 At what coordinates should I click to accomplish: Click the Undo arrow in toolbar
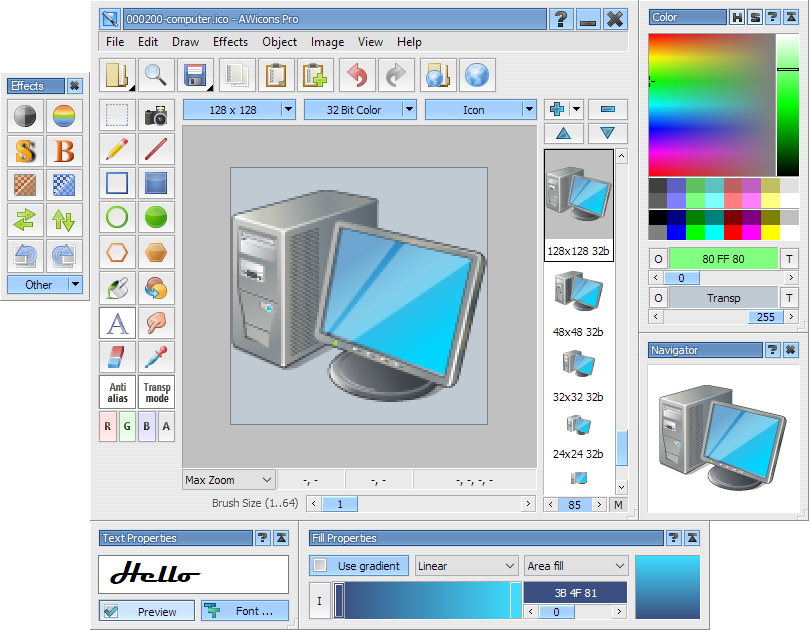[357, 75]
